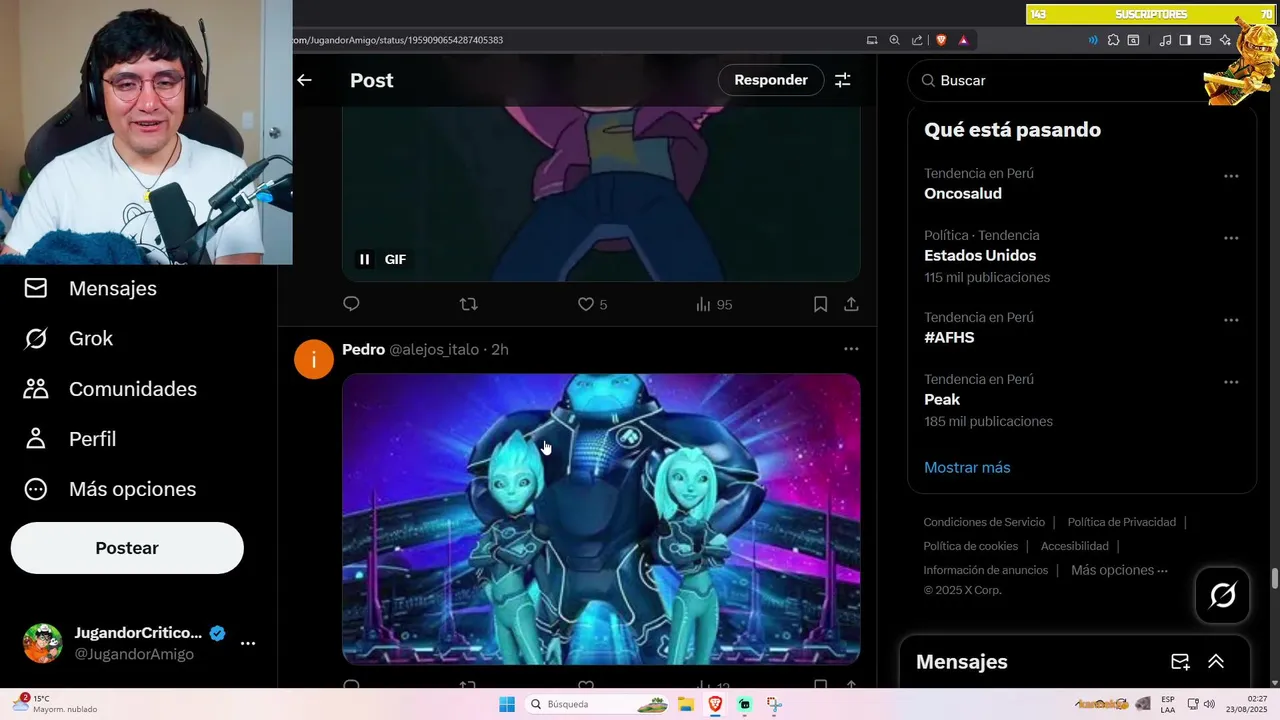The height and width of the screenshot is (720, 1280).
Task: Repost the GIF post
Action: [x=468, y=304]
